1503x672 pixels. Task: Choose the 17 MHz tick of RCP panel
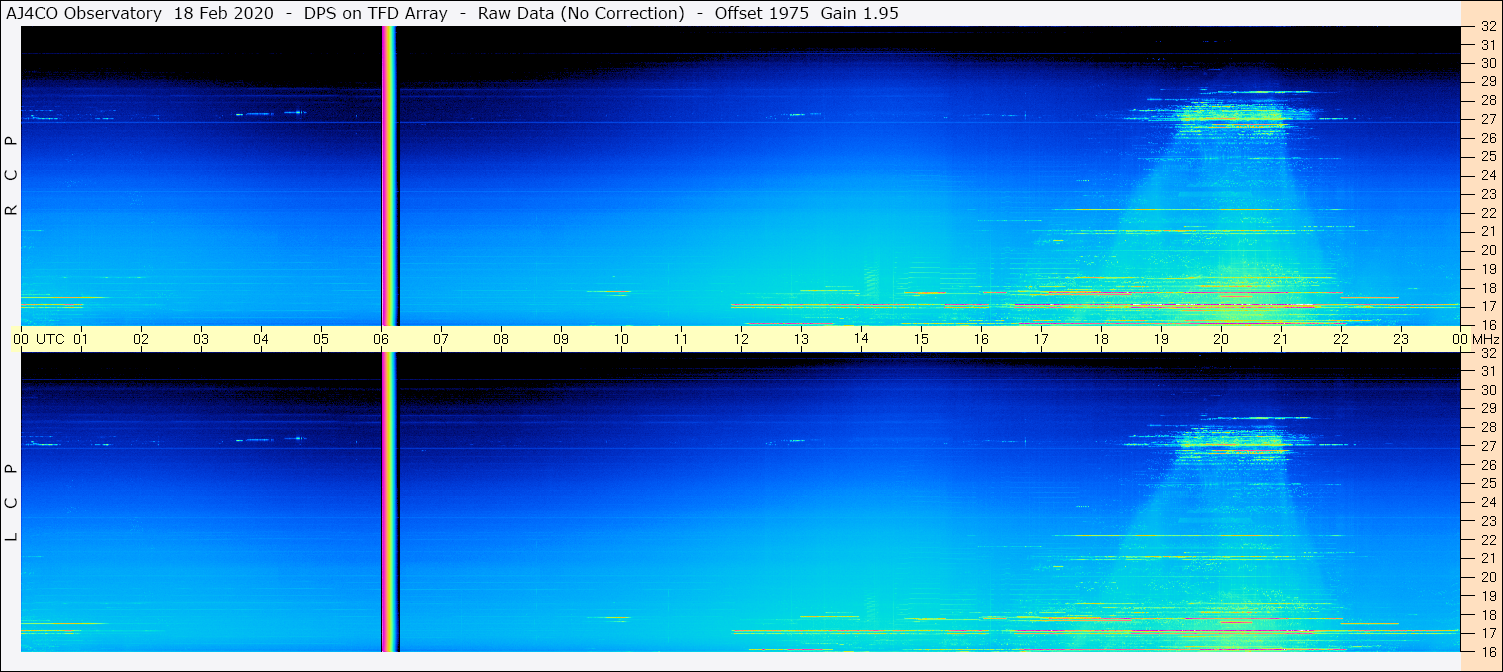[x=1488, y=306]
